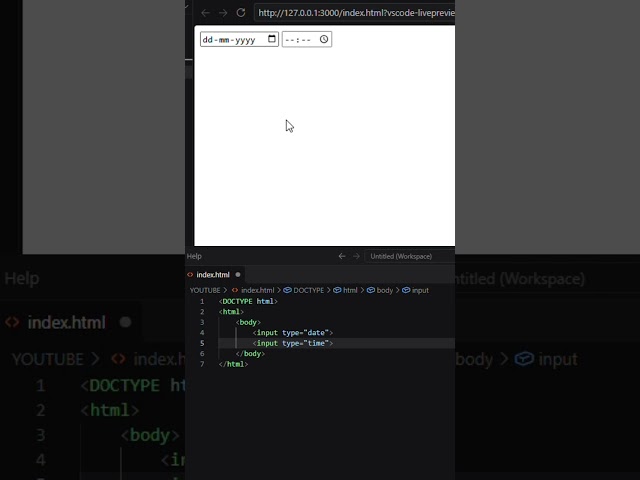Open the calendar picker icon in date input

click(x=272, y=39)
